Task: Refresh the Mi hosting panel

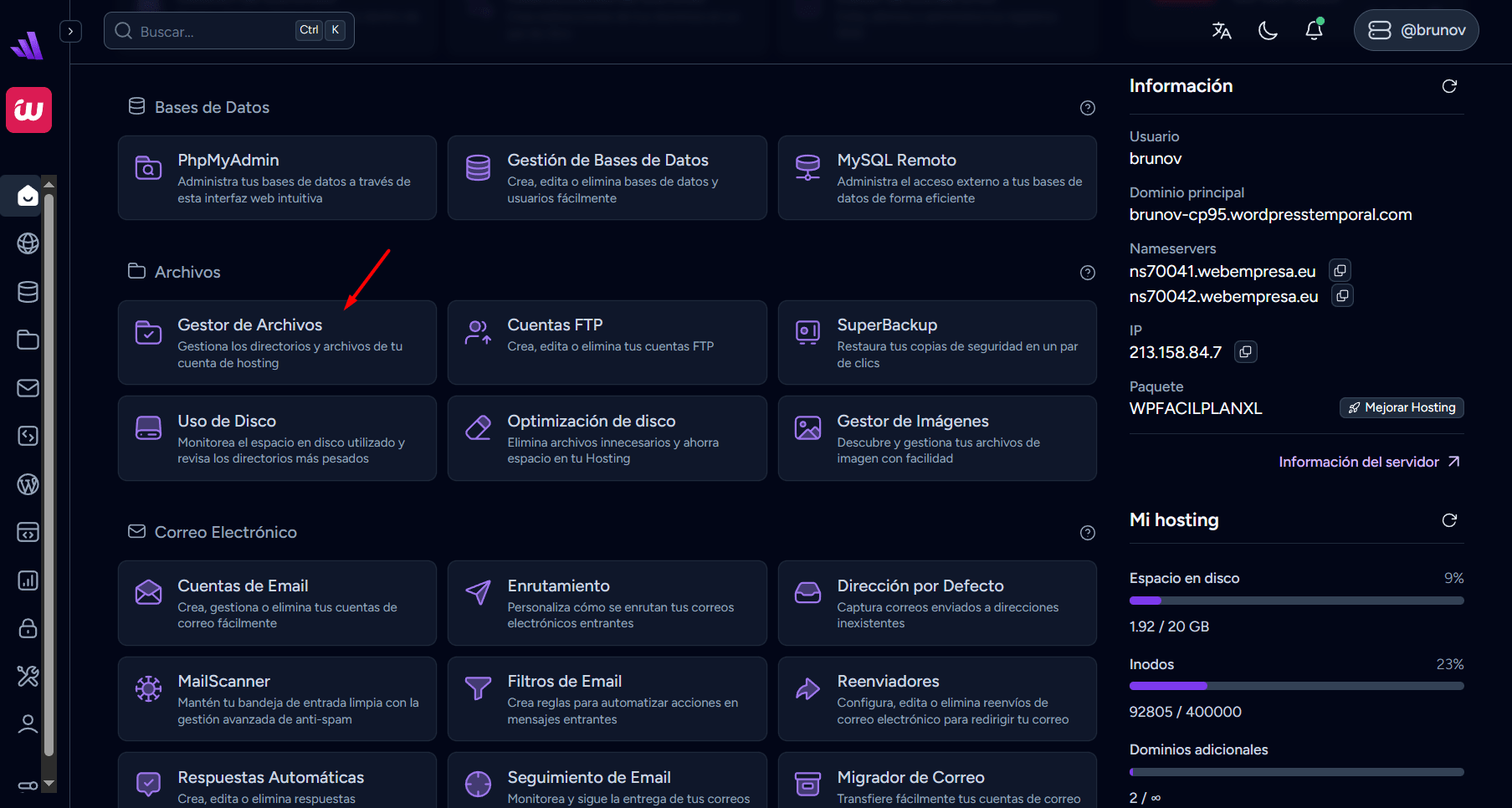Action: [1449, 520]
